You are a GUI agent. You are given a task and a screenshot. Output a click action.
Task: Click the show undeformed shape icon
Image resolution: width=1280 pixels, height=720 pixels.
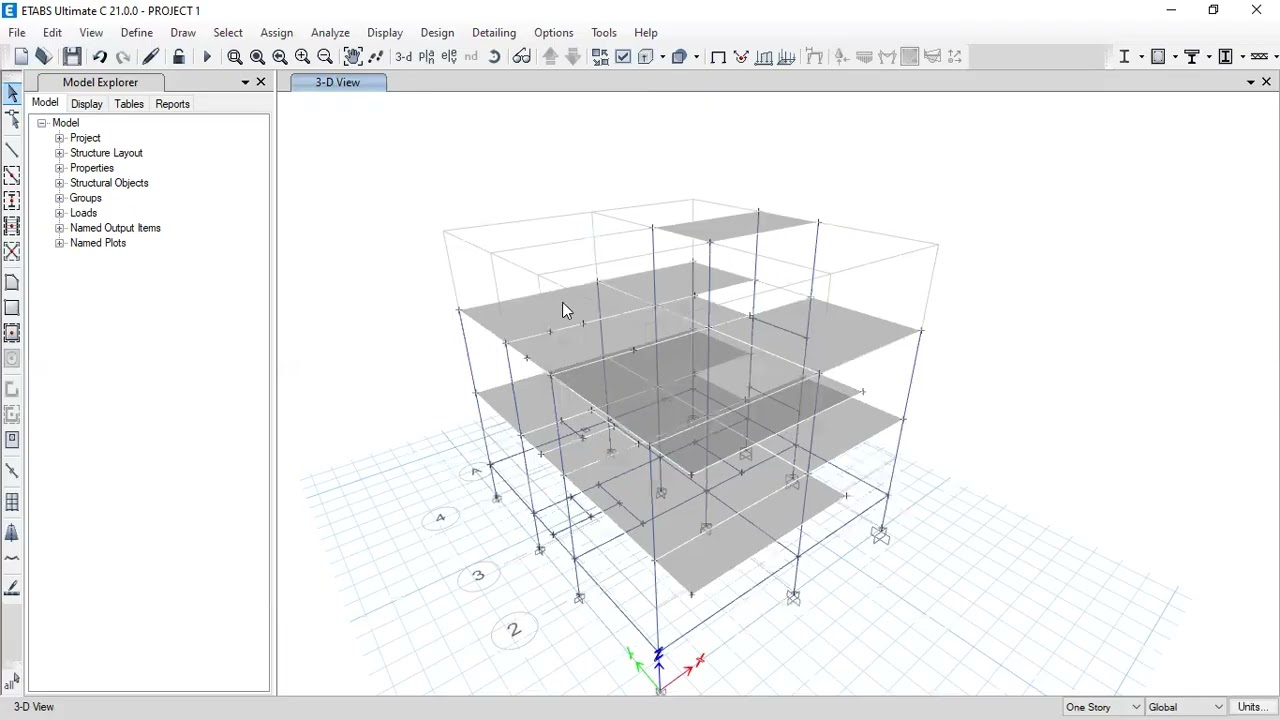[718, 57]
